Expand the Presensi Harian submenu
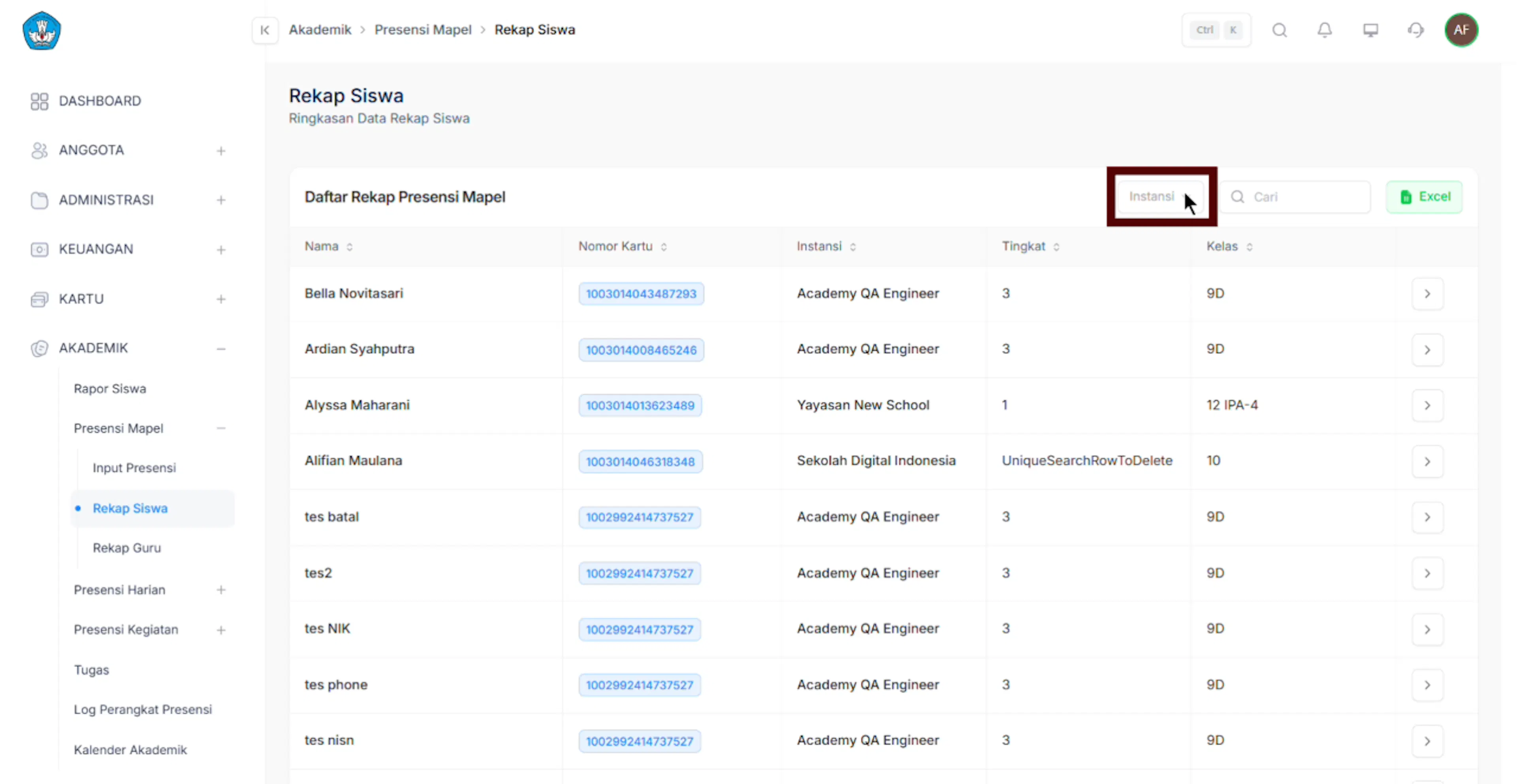Screen dimensions: 1517x784 [x=221, y=590]
